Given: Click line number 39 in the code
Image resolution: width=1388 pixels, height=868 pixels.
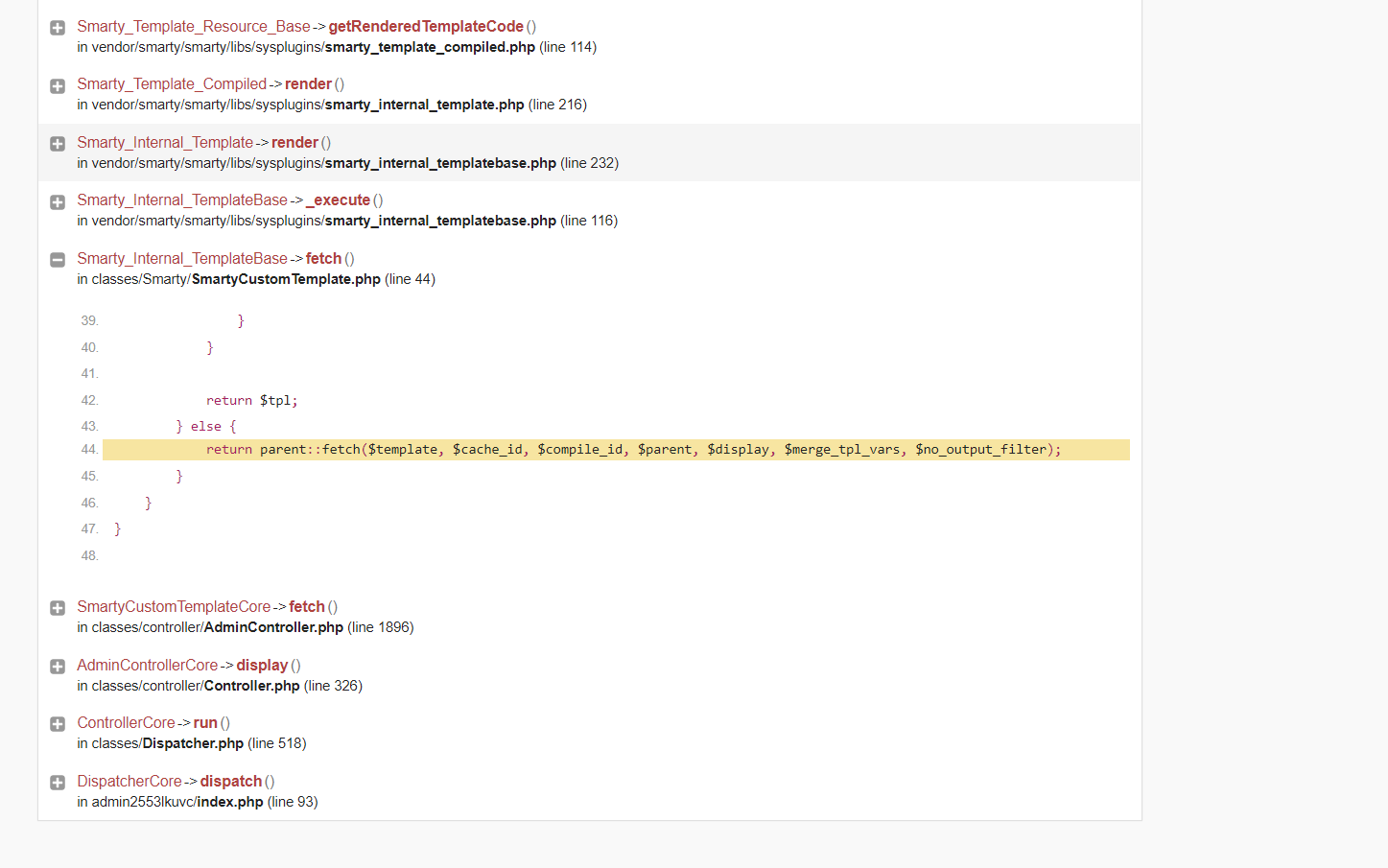Looking at the screenshot, I should [x=90, y=321].
